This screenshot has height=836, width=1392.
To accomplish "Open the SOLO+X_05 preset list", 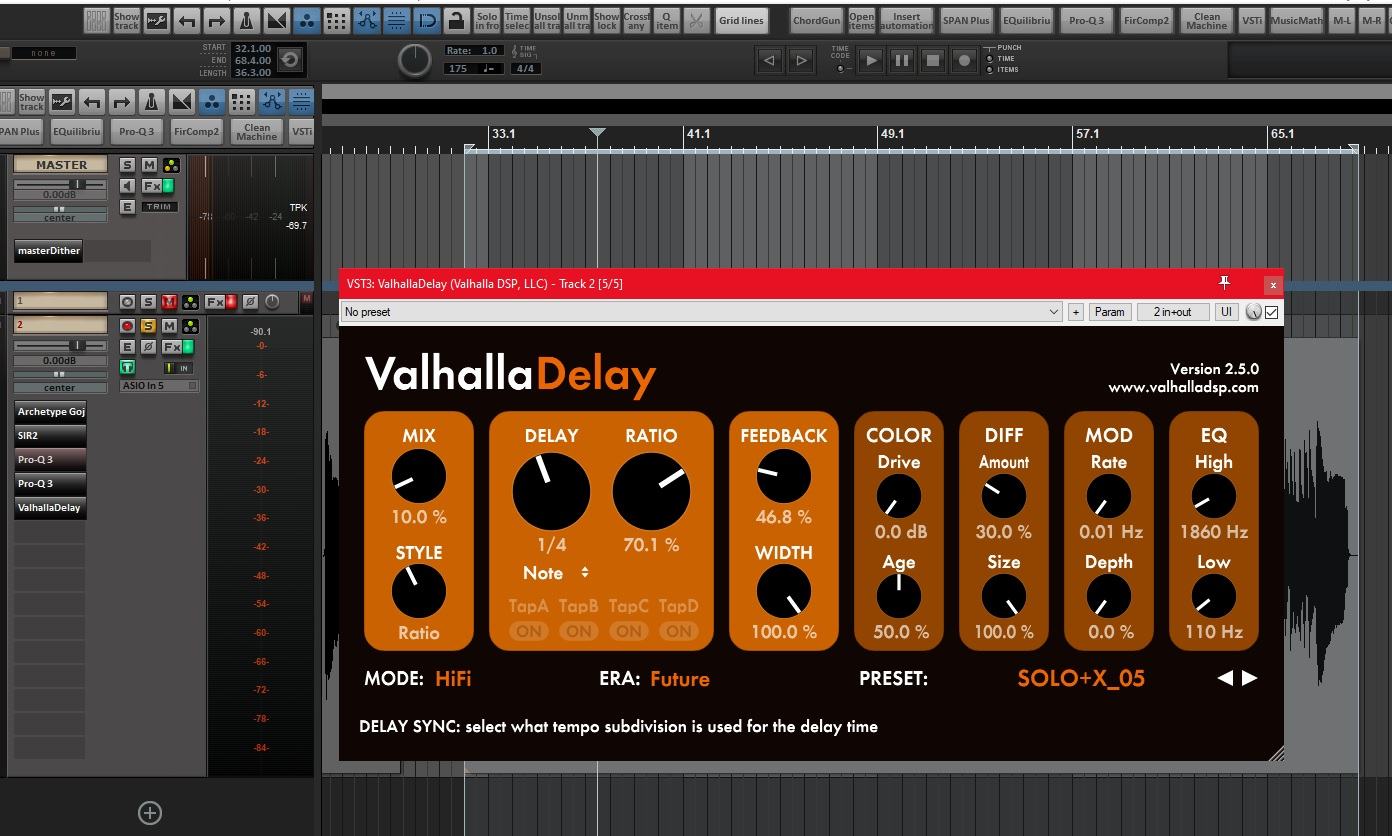I will coord(1081,678).
